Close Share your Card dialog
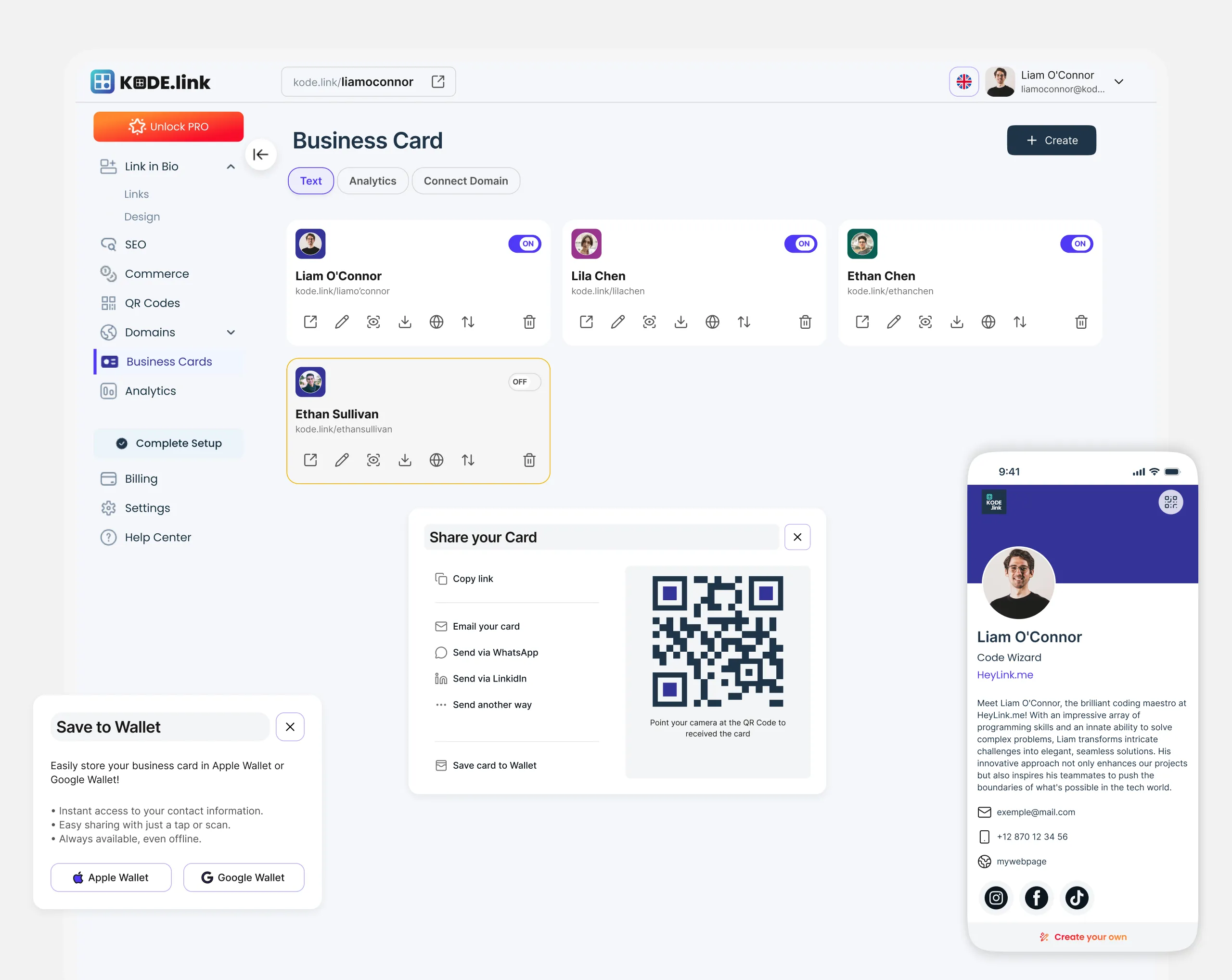Image resolution: width=1232 pixels, height=980 pixels. [x=797, y=537]
